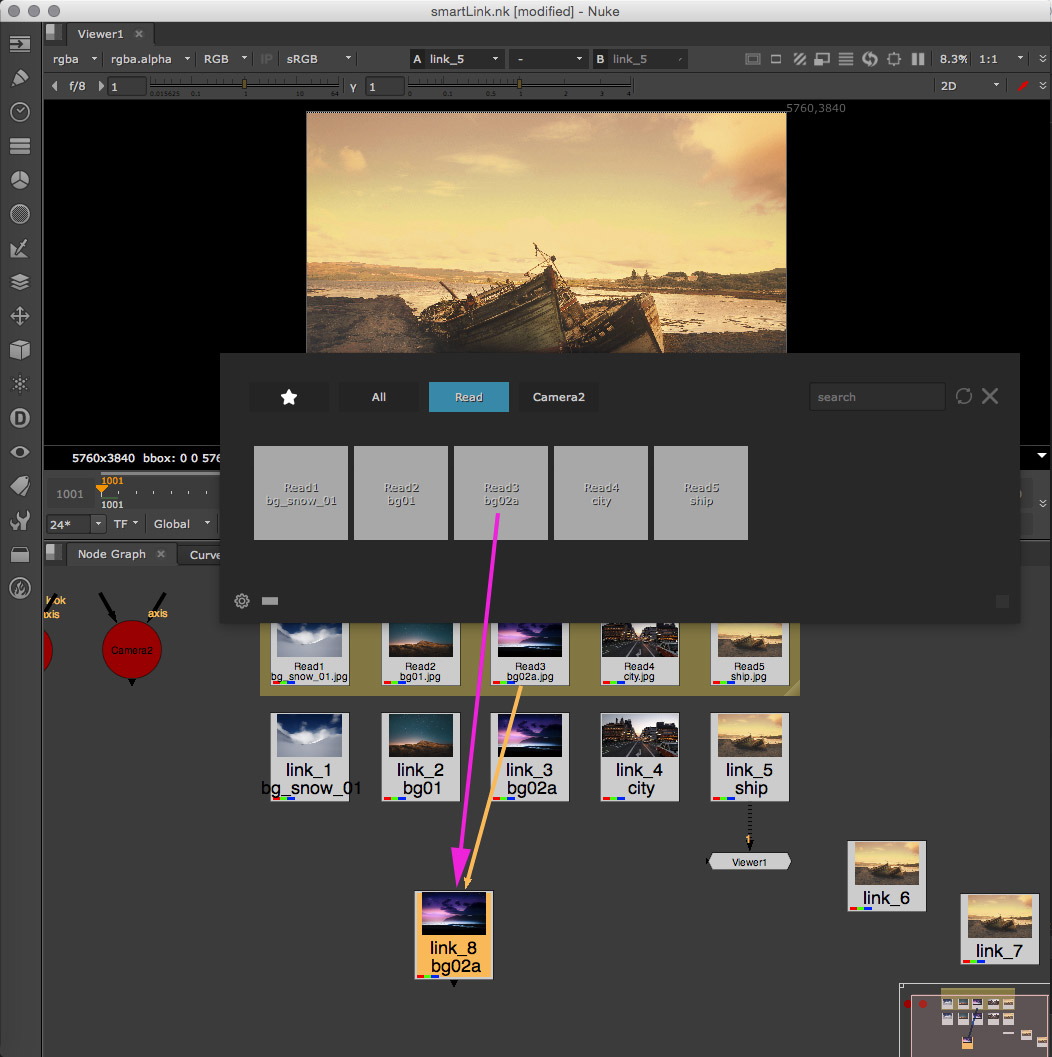Open the 3D nodes menu (cube icon)

[x=19, y=350]
